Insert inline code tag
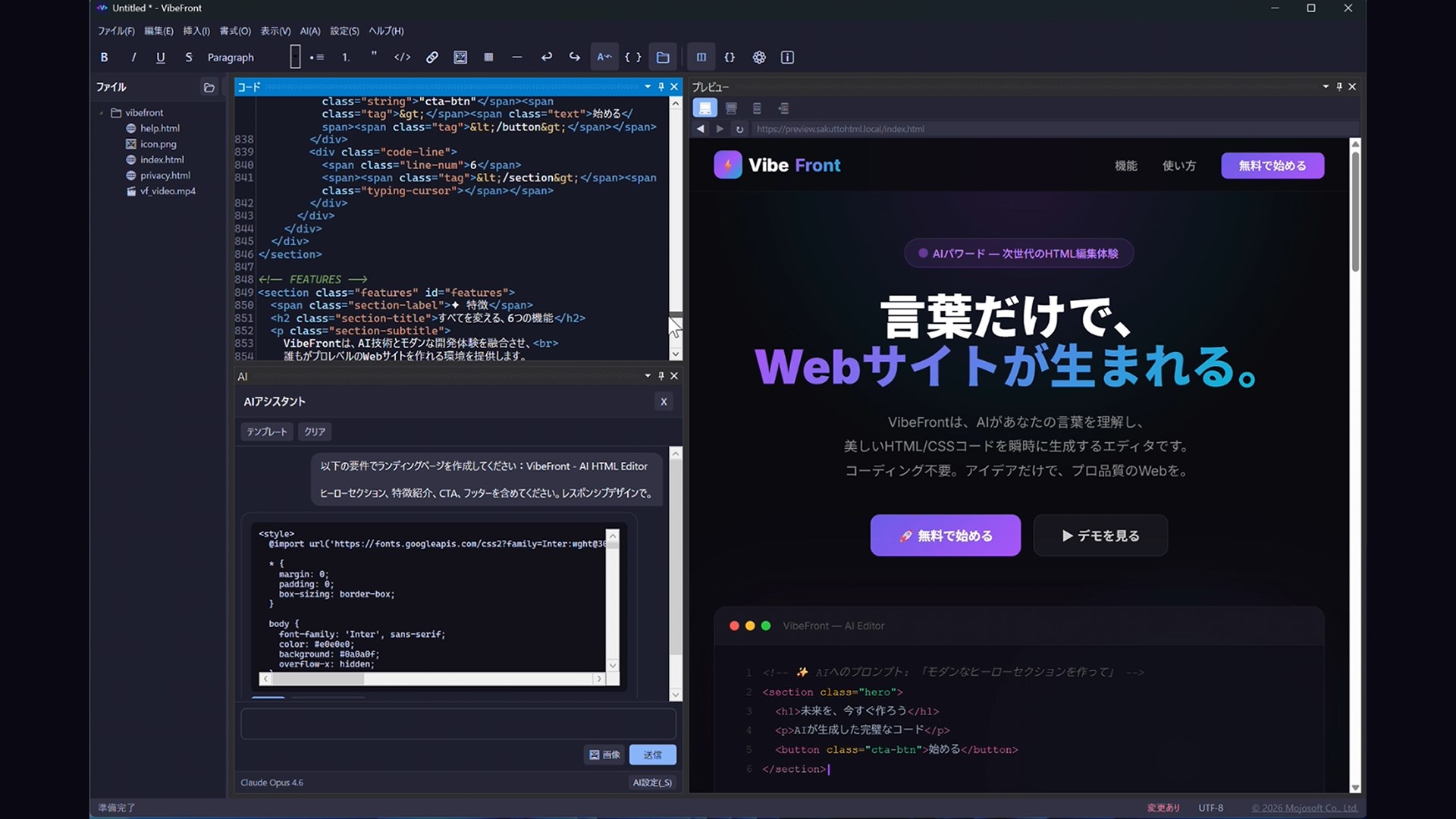1456x819 pixels. [x=403, y=58]
